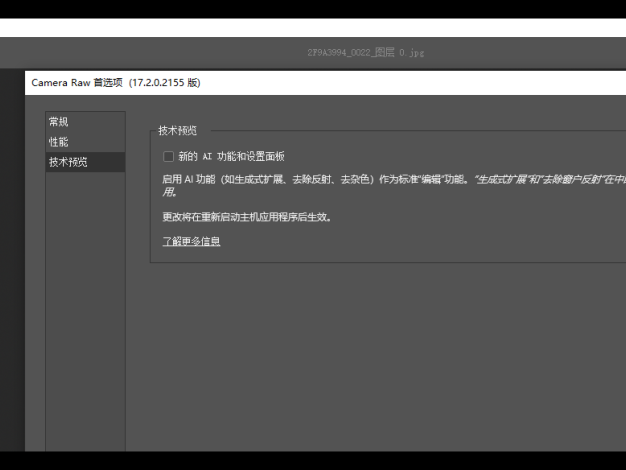
Task: Enable the 新的 AI 功能和设置面板 checkbox
Action: pyautogui.click(x=168, y=157)
